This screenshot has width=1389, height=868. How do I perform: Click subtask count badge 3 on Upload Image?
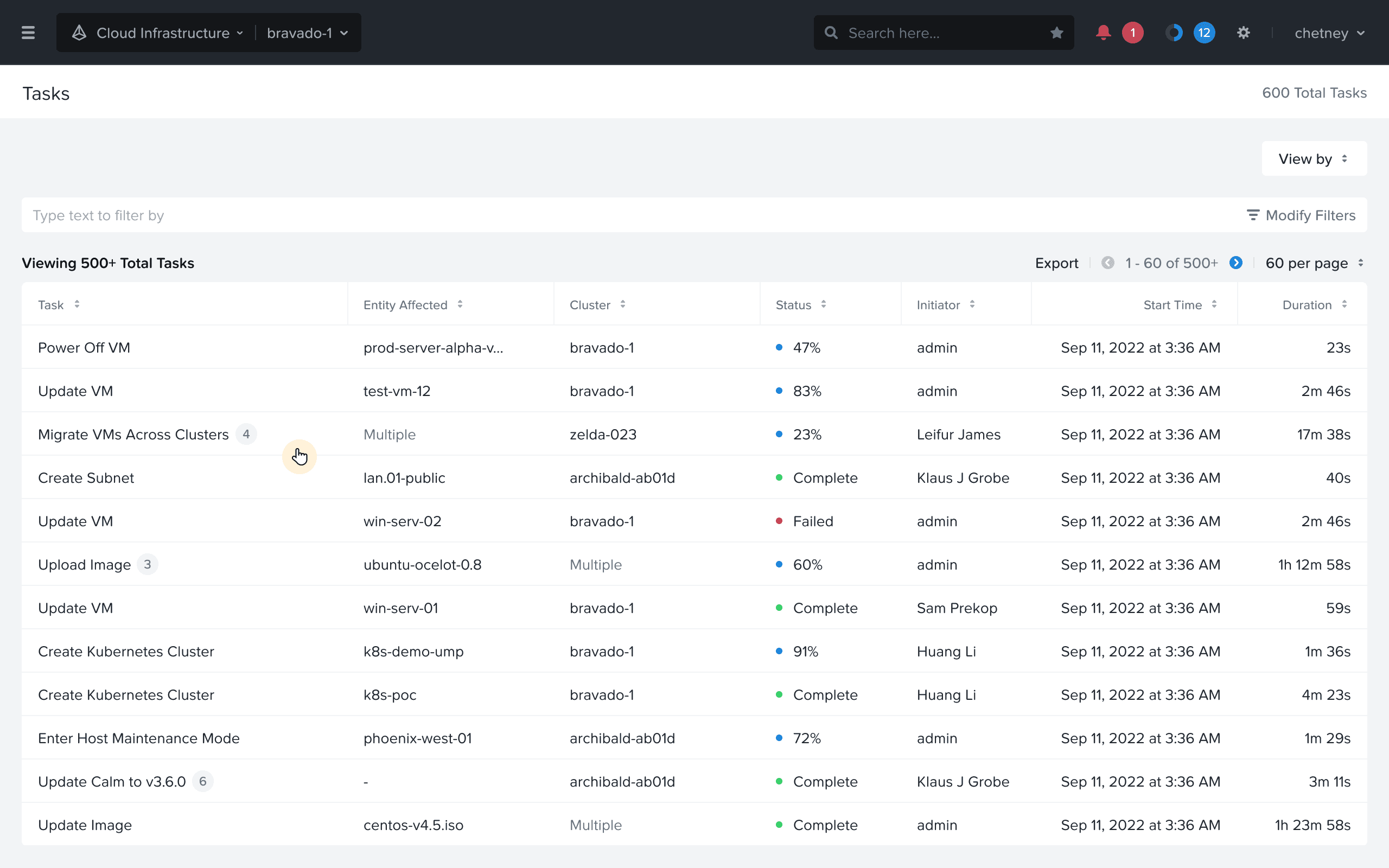[x=148, y=564]
